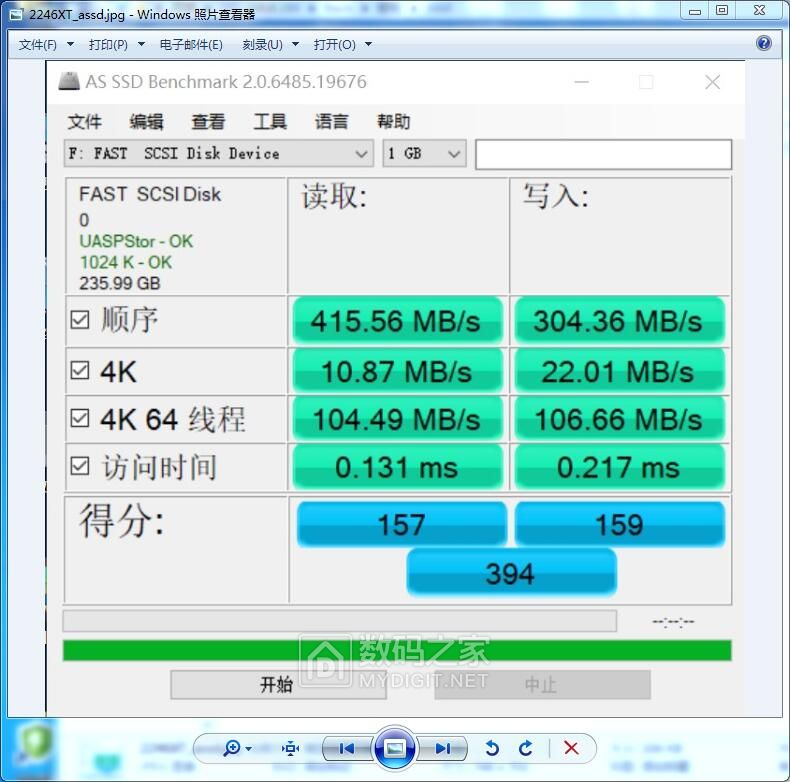Click sequential read 415.56 MB/s result
The width and height of the screenshot is (790, 782).
(398, 320)
